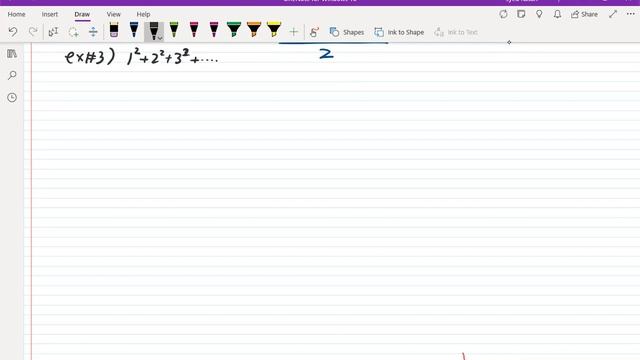640x360 pixels.
Task: Select the active black pen
Action: click(153, 30)
